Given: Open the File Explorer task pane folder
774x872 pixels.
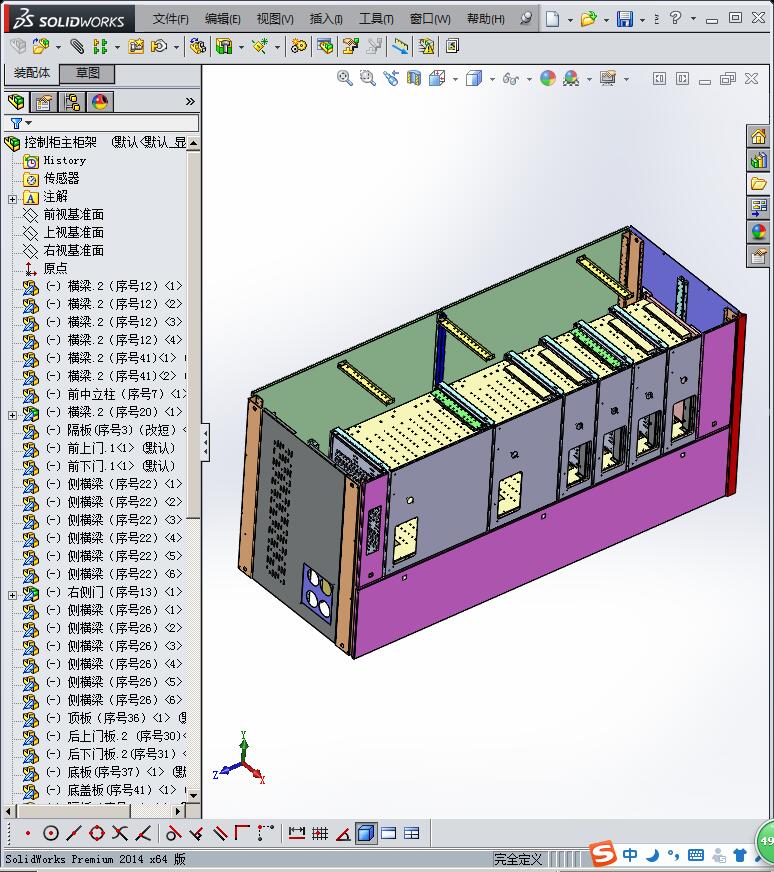Looking at the screenshot, I should (x=758, y=184).
